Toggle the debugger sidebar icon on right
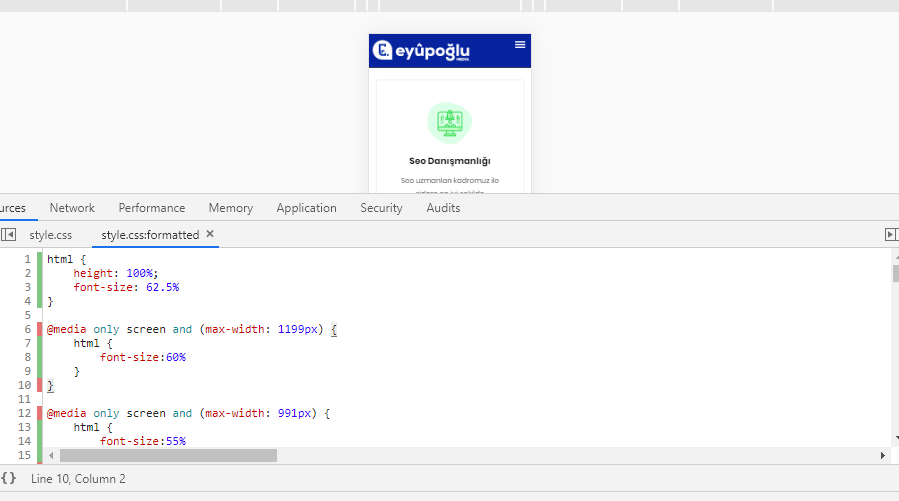 [890, 234]
